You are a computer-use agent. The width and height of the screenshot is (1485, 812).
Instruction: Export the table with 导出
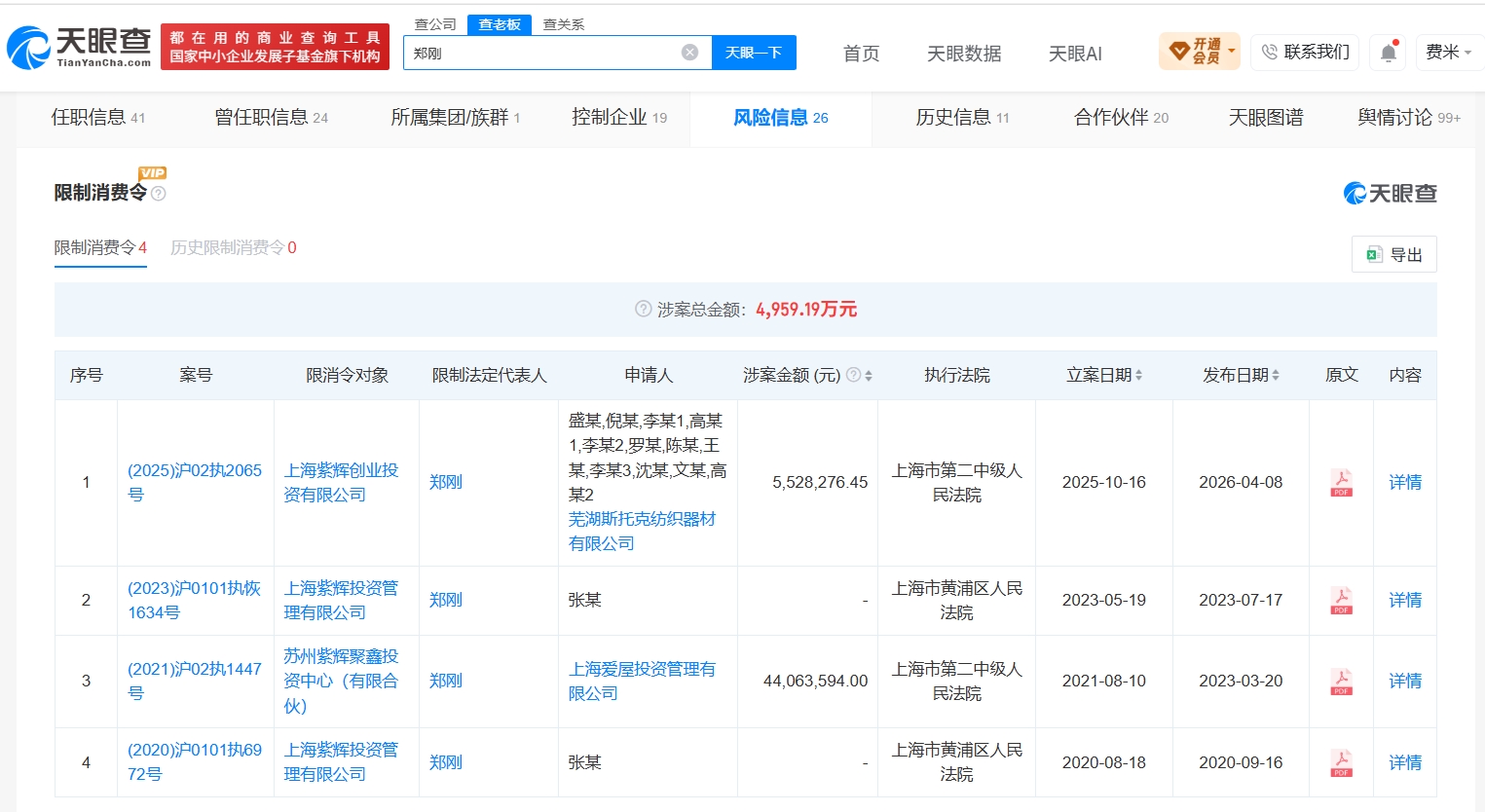click(x=1394, y=254)
